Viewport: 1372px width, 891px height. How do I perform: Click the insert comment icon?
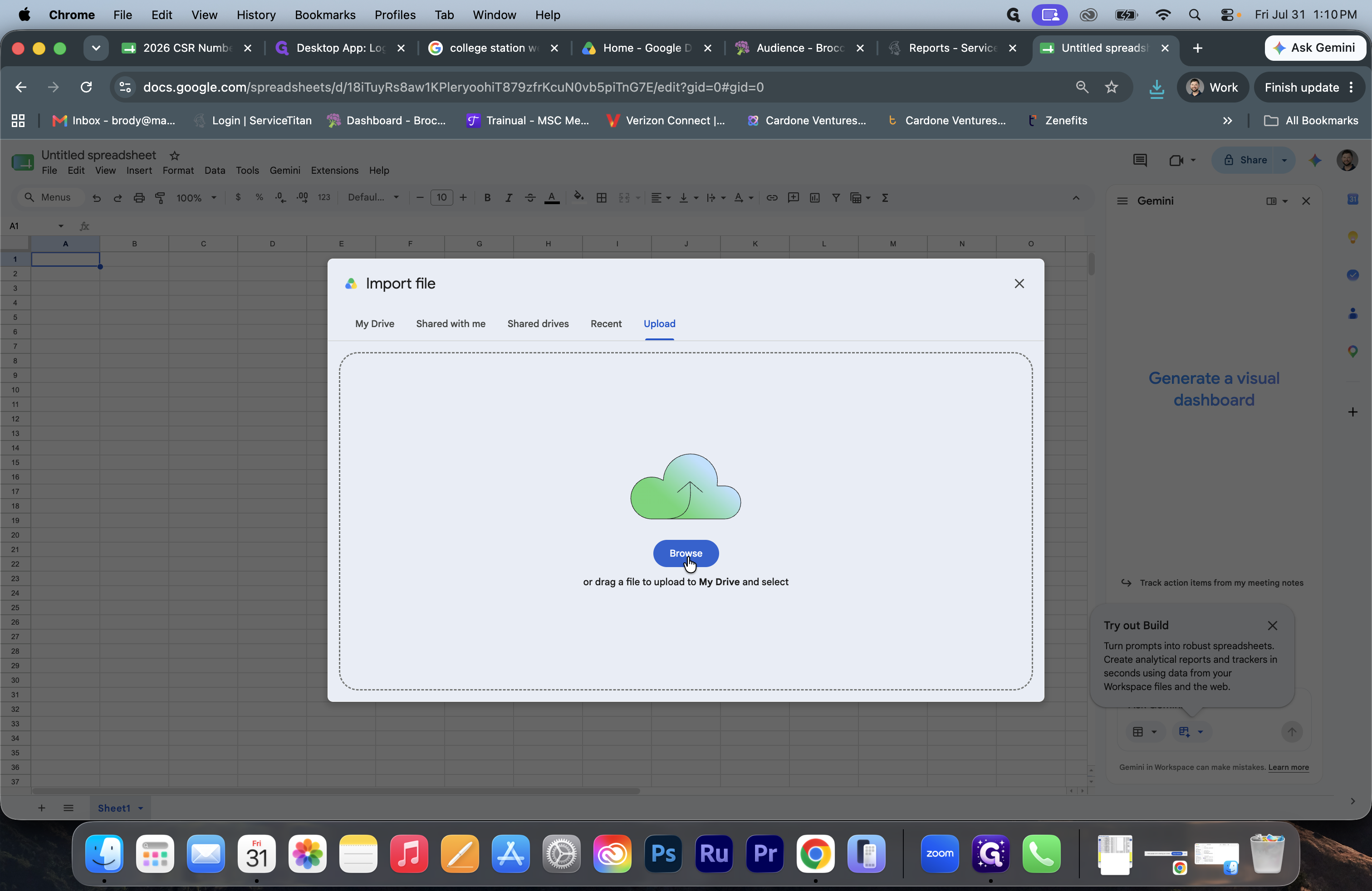click(793, 198)
